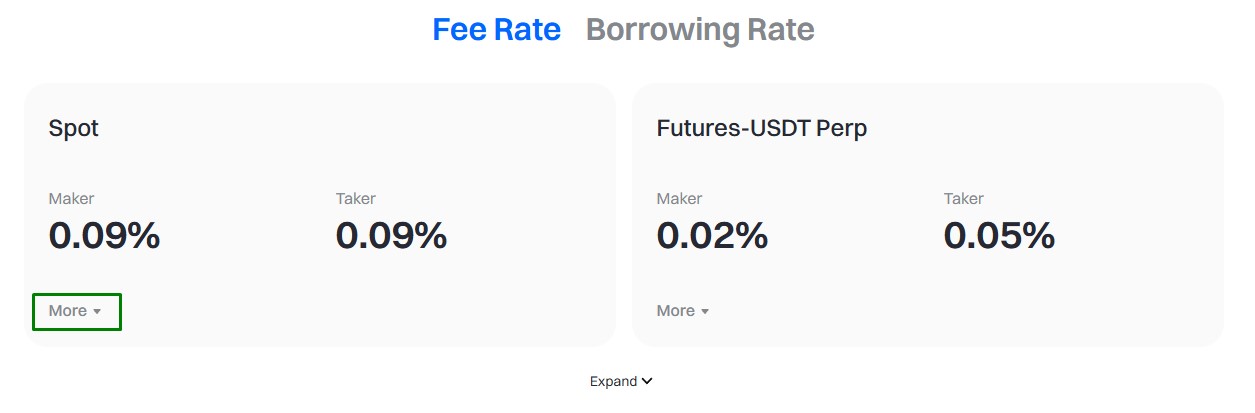Switch to the Borrowing Rate tab
This screenshot has width=1255, height=413.
(x=700, y=30)
